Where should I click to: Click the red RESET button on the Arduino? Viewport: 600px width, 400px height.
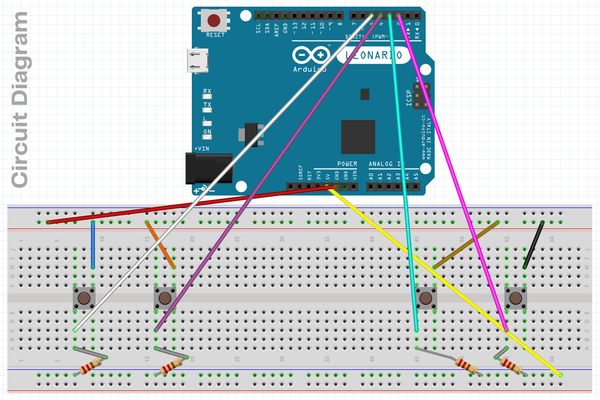(214, 20)
